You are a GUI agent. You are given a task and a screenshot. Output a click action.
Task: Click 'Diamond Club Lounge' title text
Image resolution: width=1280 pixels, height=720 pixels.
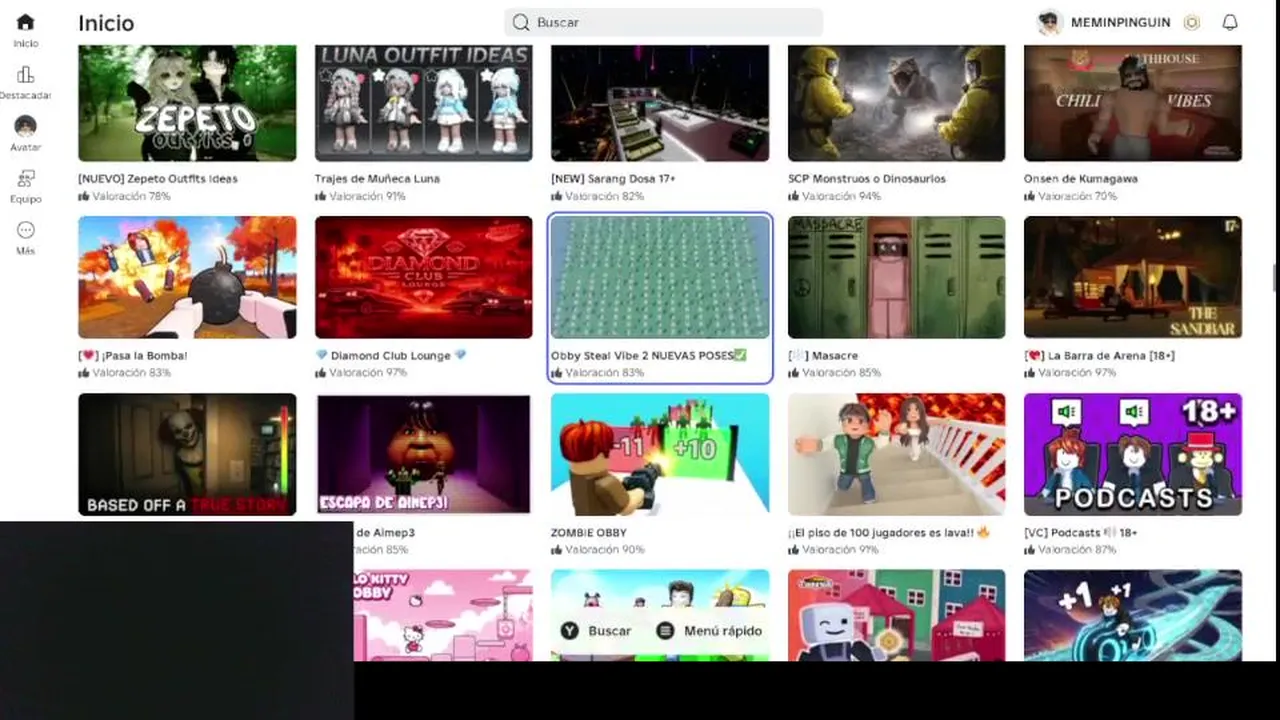click(x=391, y=355)
